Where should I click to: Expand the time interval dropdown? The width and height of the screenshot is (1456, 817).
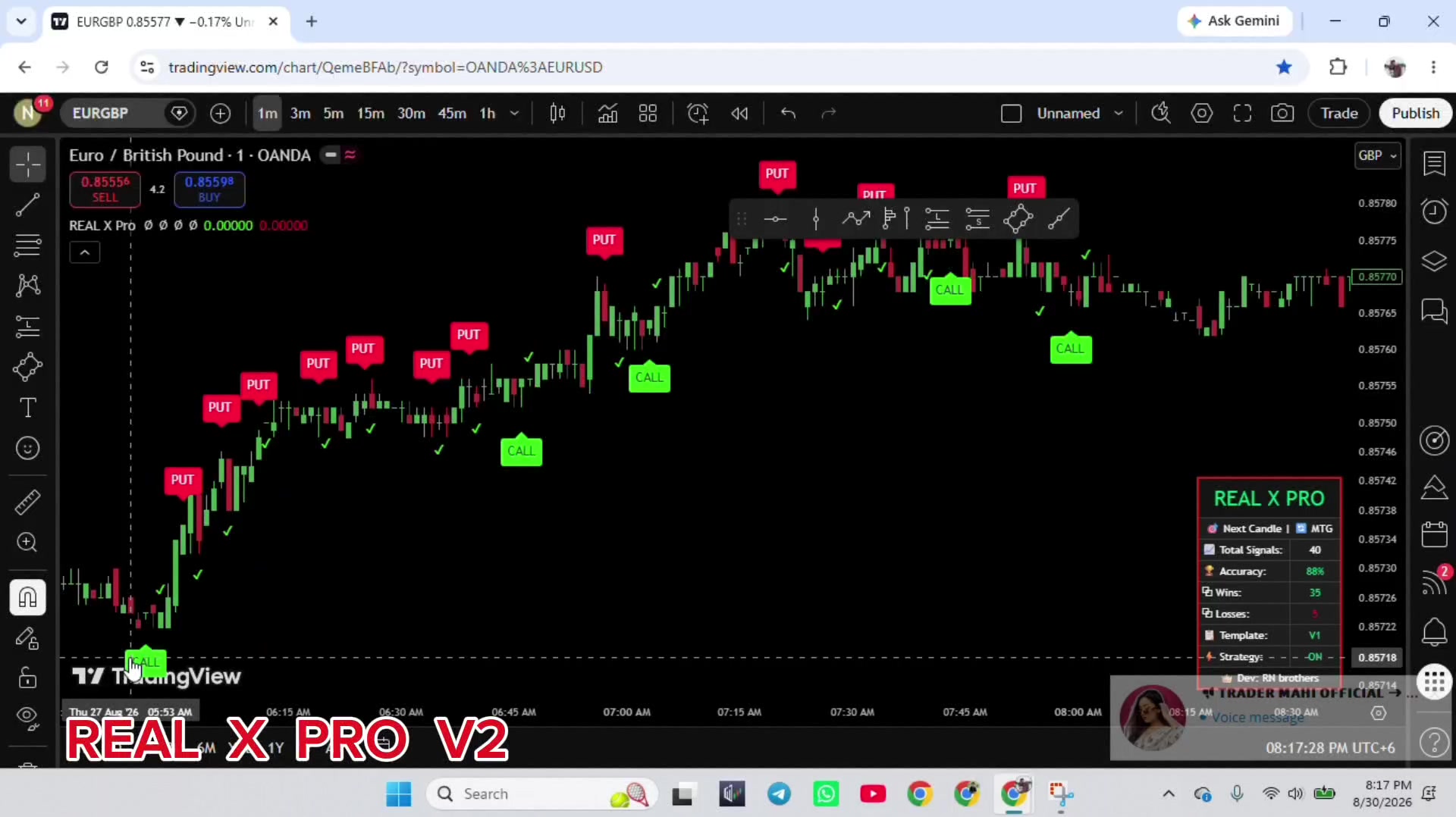pos(515,113)
